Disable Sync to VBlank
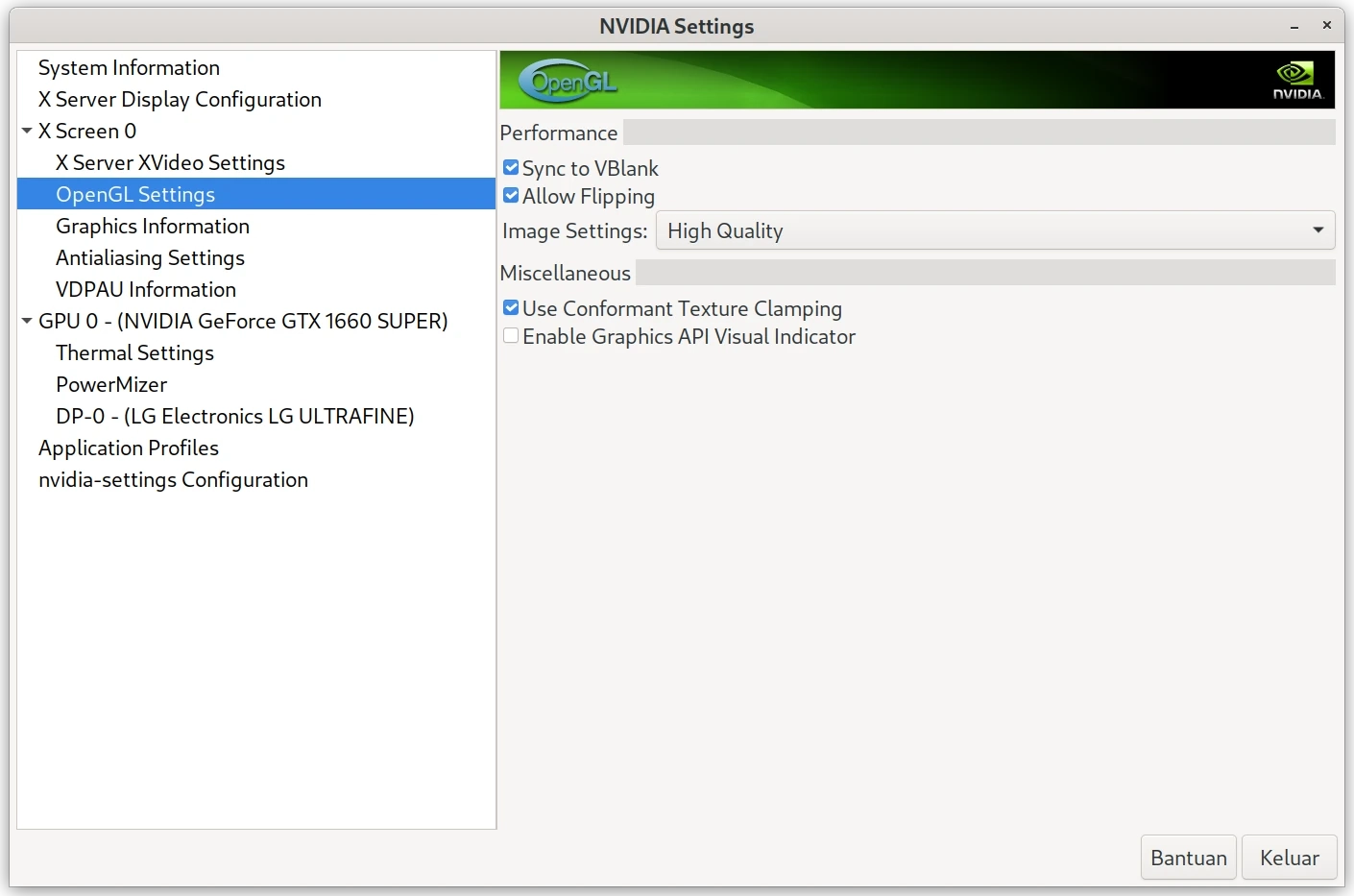 510,166
